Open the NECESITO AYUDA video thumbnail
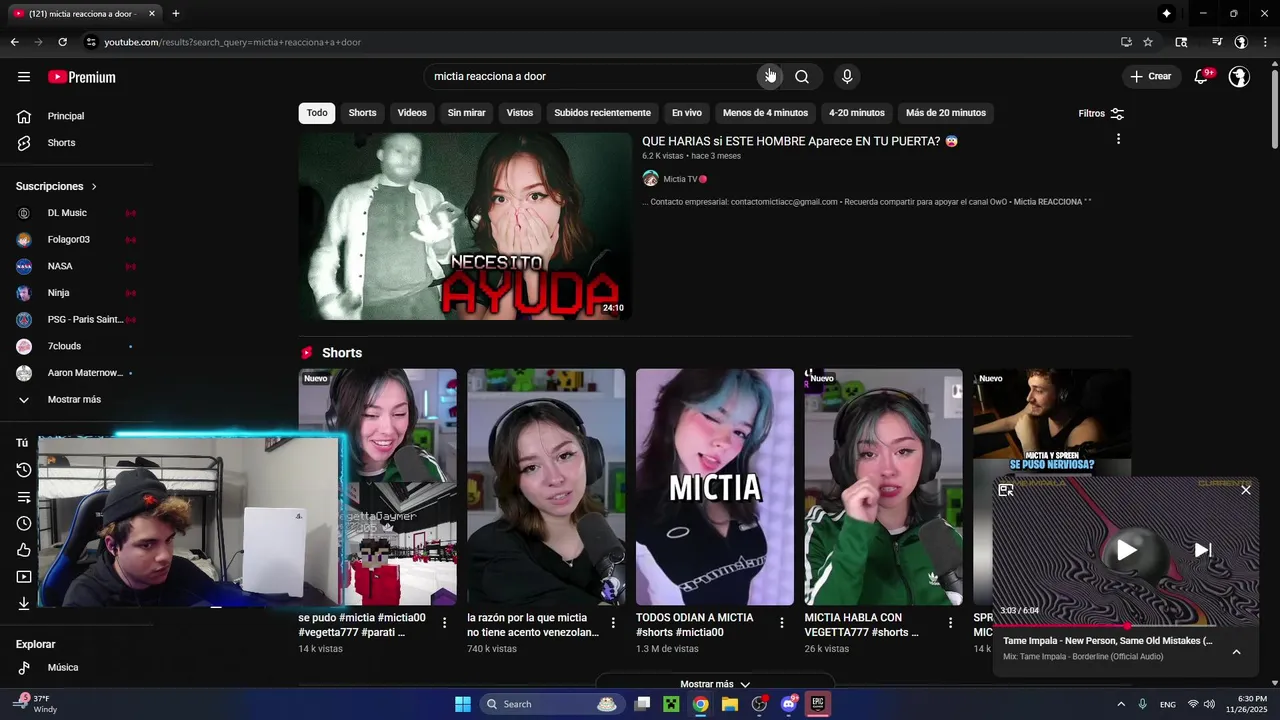The width and height of the screenshot is (1280, 720). tap(465, 226)
